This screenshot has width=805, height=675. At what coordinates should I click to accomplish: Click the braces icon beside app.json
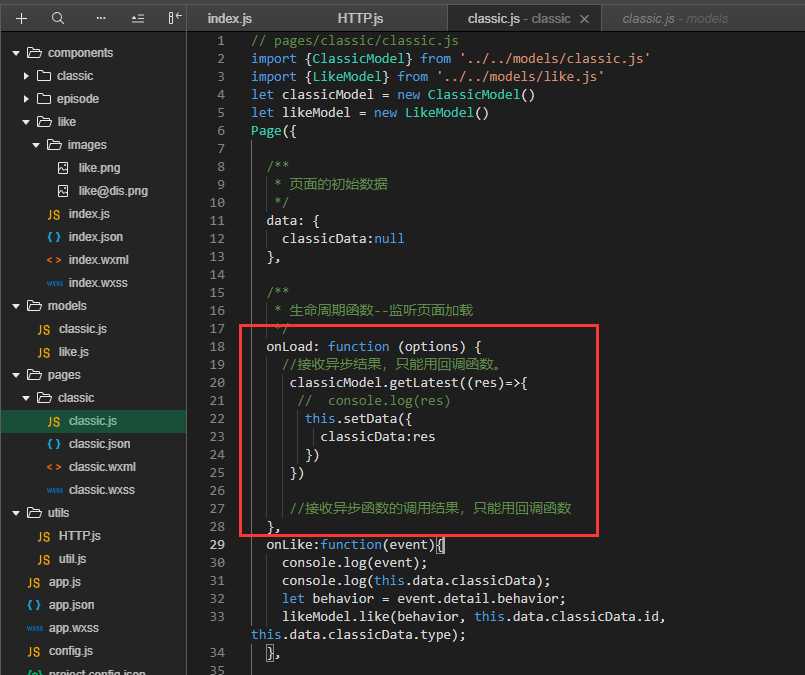coord(34,606)
